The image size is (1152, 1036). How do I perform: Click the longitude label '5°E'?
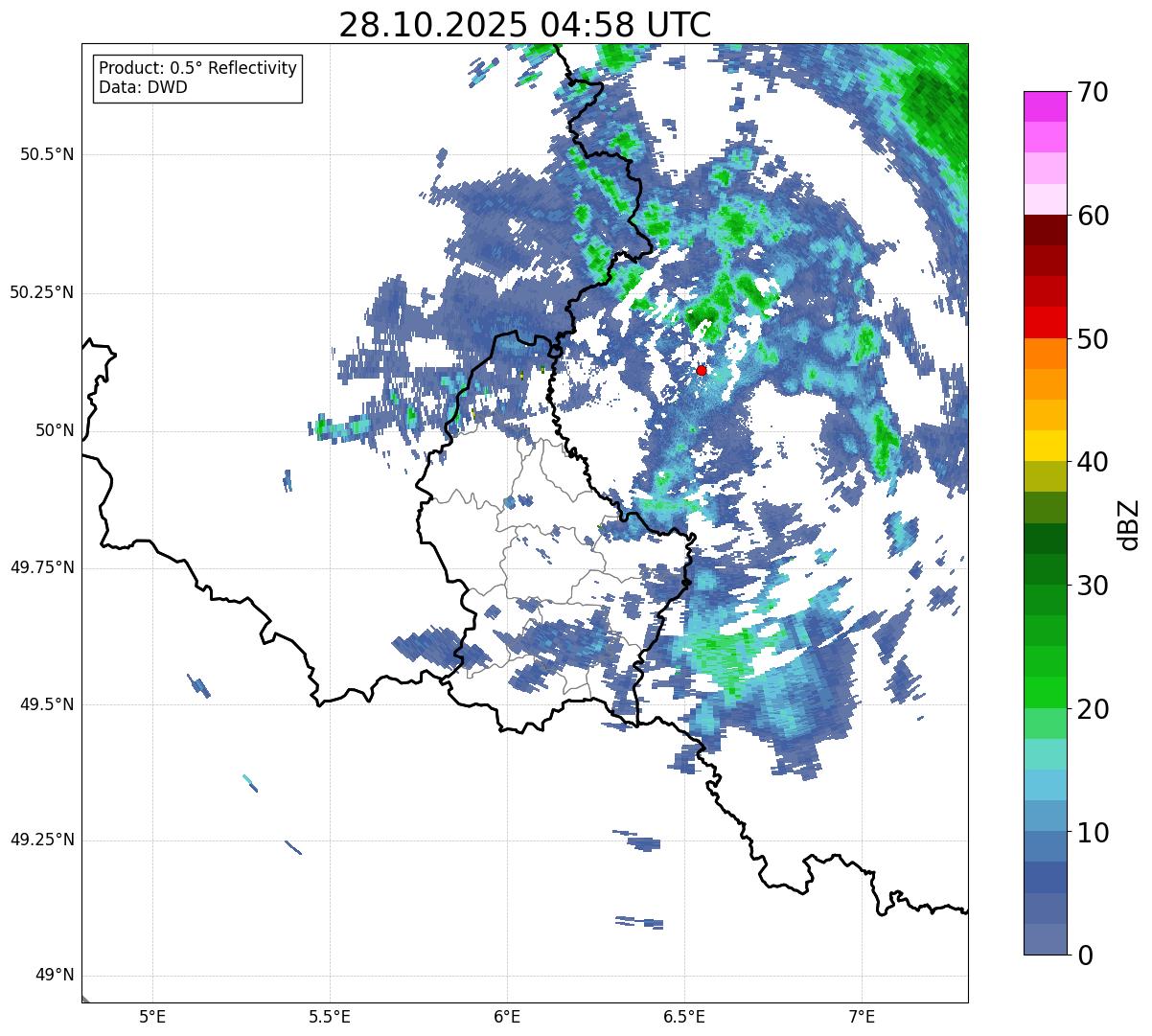tap(152, 1016)
